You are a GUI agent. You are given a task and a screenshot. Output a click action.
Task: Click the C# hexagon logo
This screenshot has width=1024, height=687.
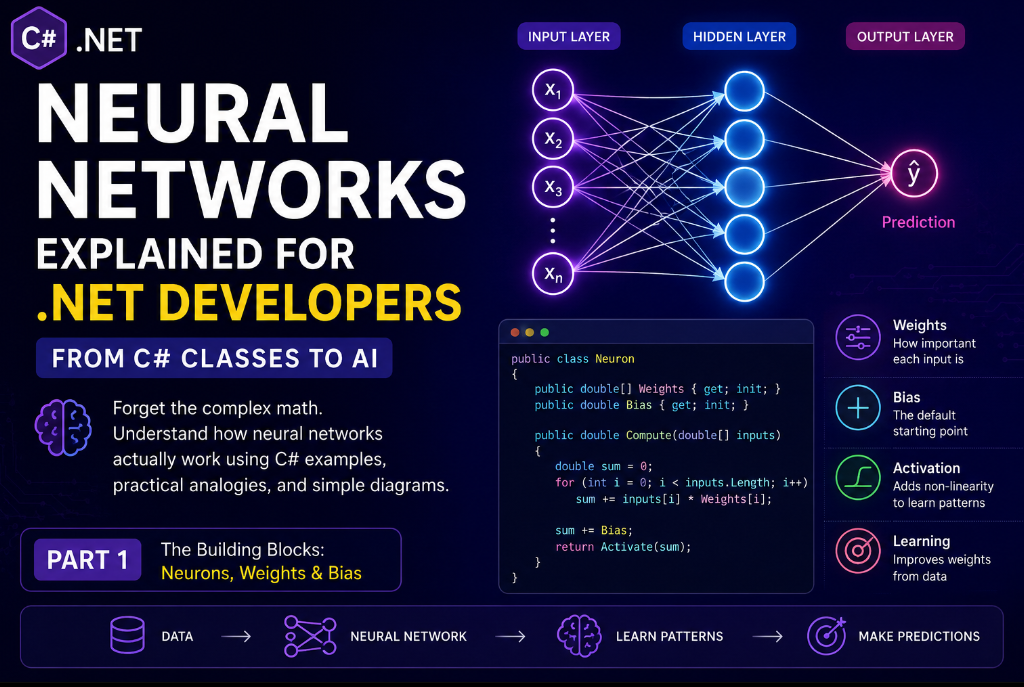39,39
